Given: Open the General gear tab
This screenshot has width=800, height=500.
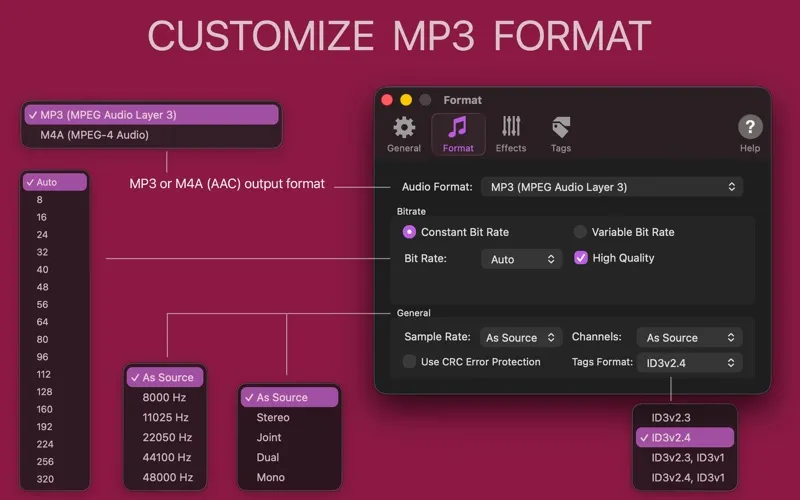Looking at the screenshot, I should [404, 134].
